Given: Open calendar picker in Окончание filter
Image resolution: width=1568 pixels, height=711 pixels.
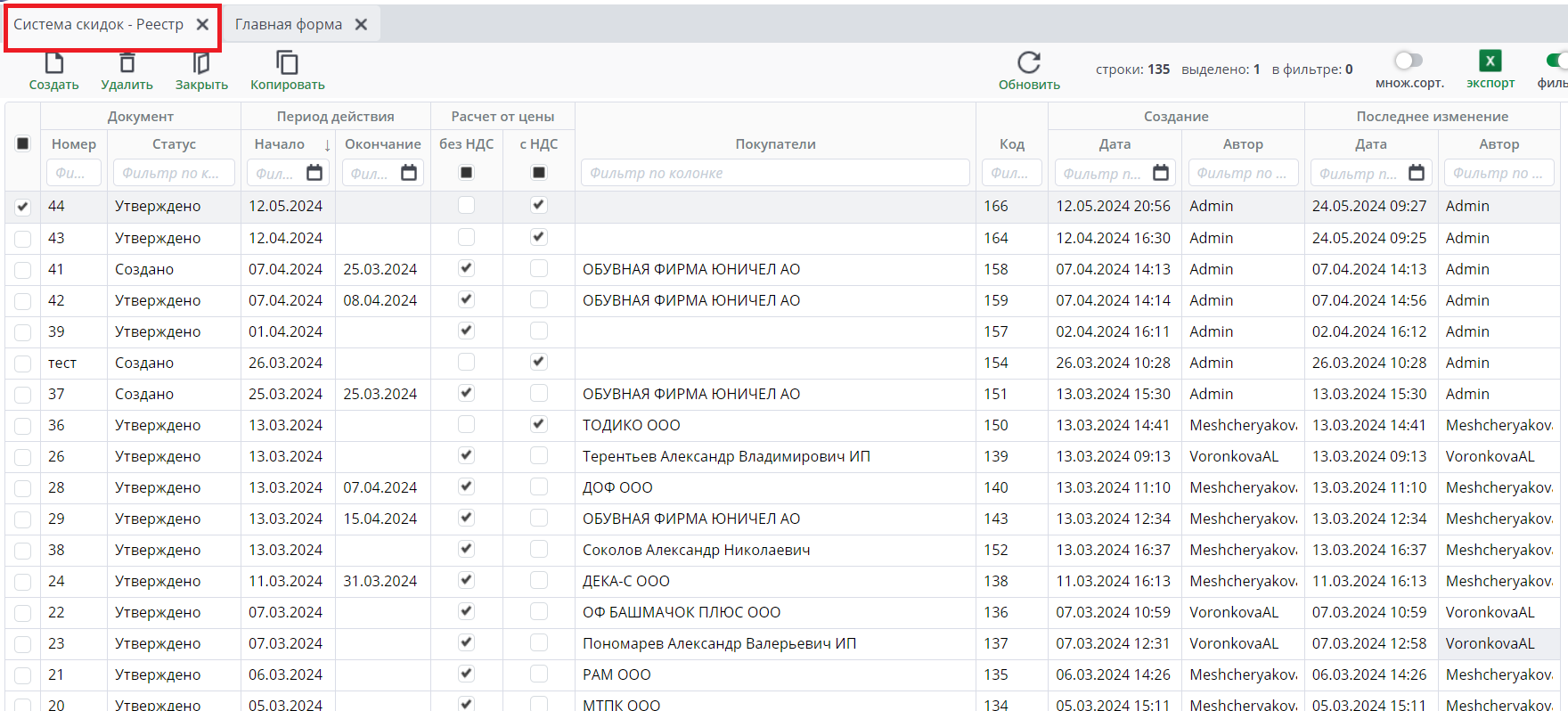Looking at the screenshot, I should coord(409,173).
